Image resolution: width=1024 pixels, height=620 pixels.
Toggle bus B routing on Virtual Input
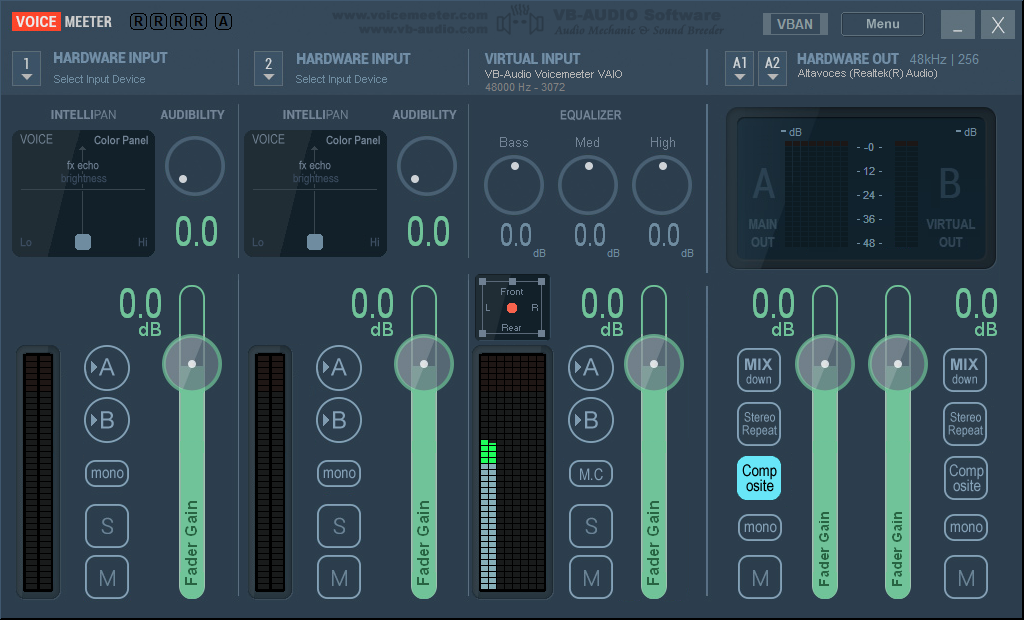(590, 420)
